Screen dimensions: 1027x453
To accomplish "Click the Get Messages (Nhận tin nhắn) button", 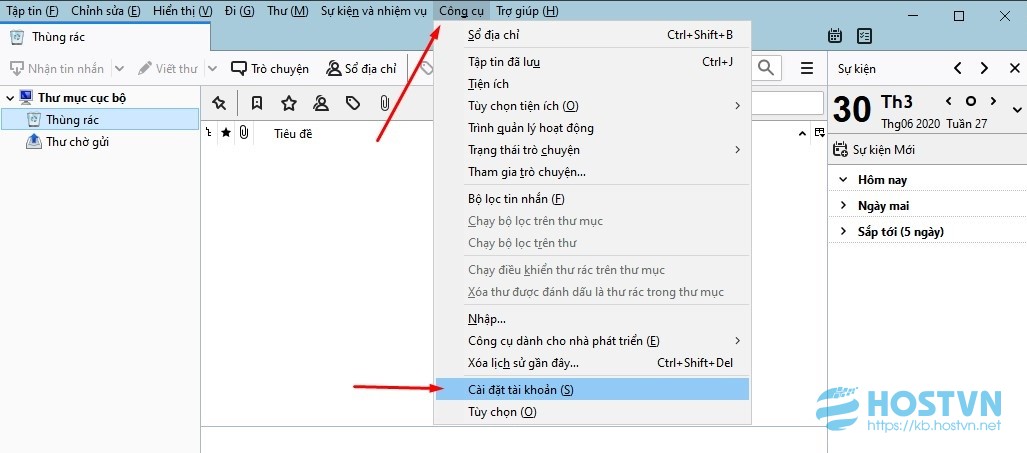I will pyautogui.click(x=58, y=68).
